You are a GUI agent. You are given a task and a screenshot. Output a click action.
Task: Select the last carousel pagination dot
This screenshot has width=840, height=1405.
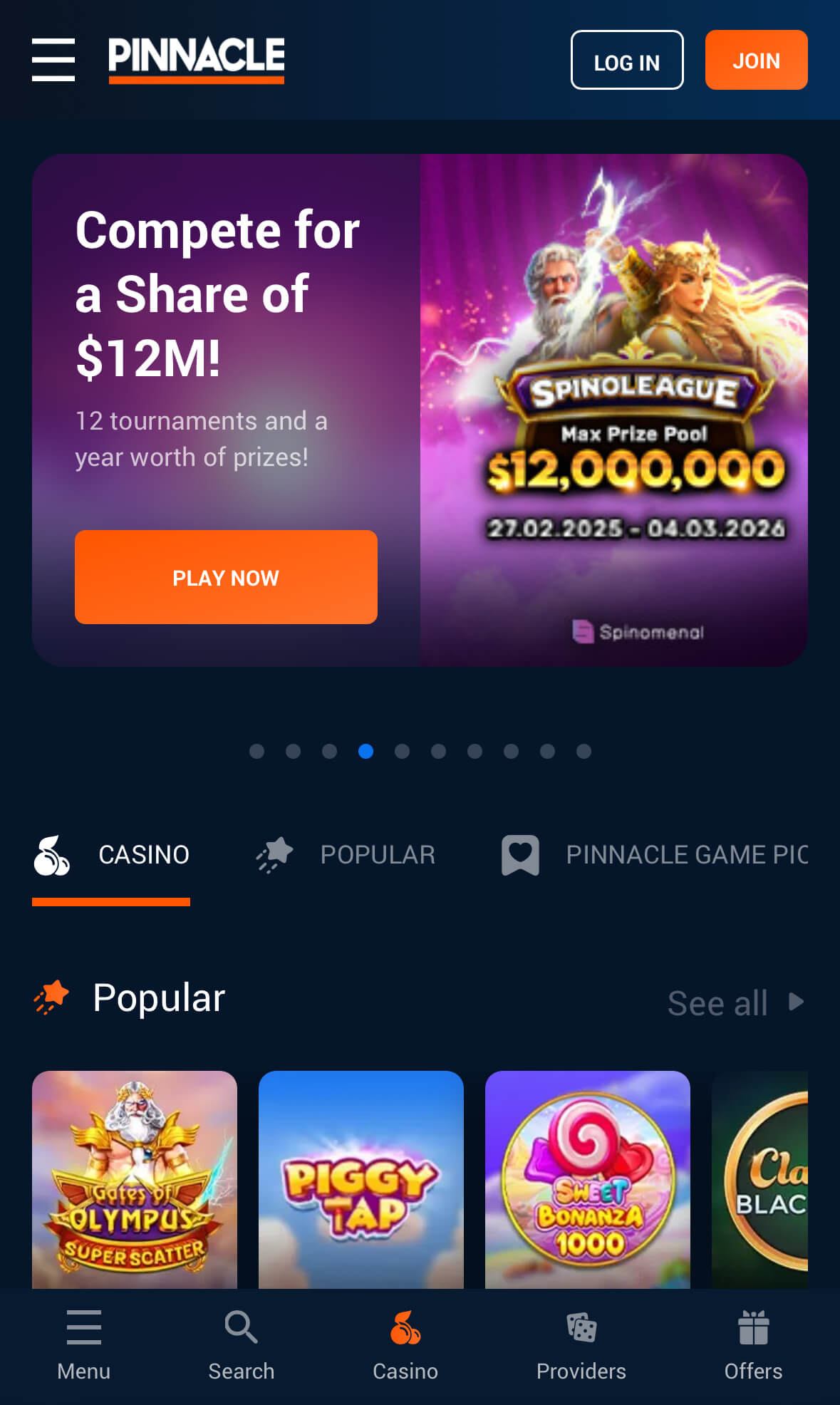tap(584, 751)
